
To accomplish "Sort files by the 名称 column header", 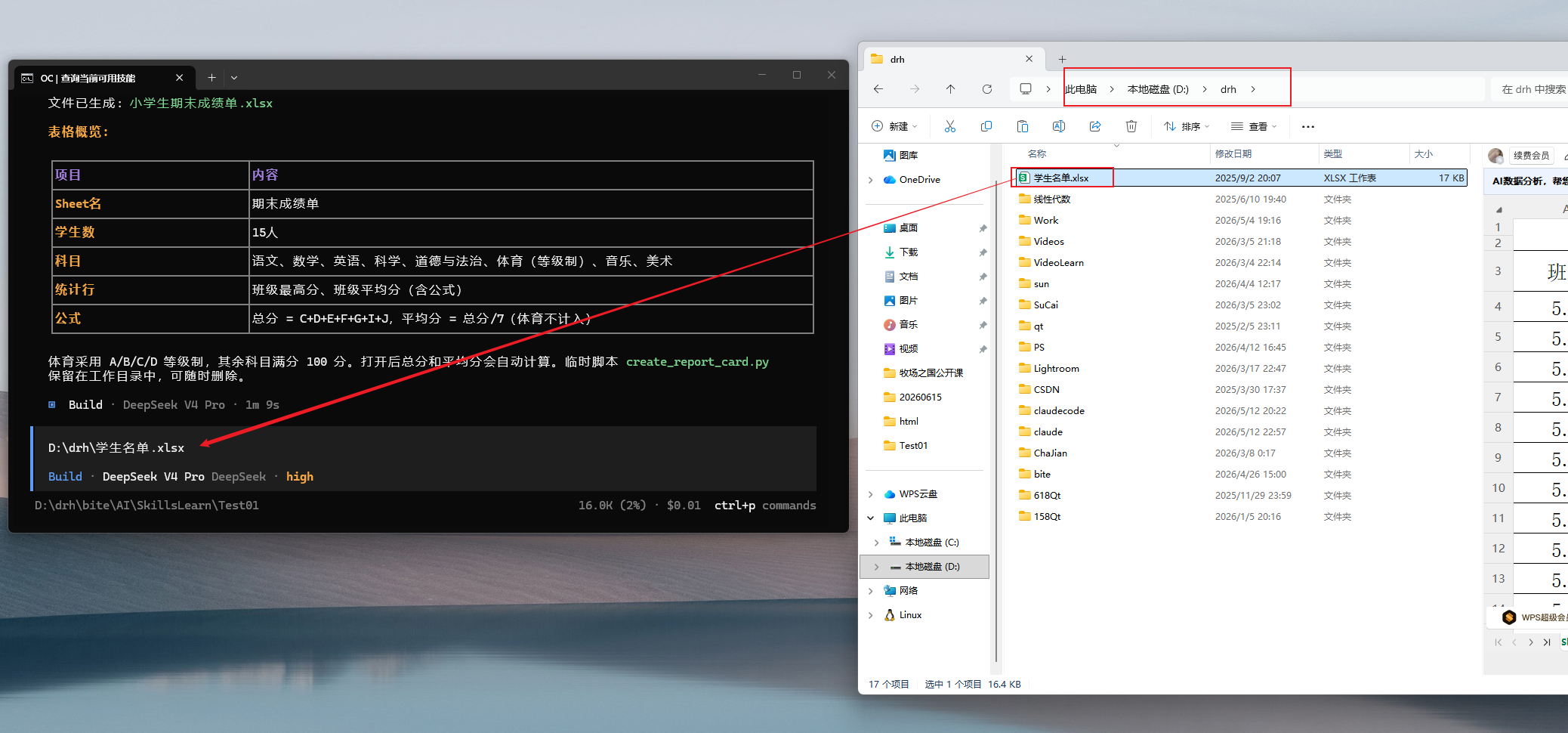I will click(x=1037, y=154).
